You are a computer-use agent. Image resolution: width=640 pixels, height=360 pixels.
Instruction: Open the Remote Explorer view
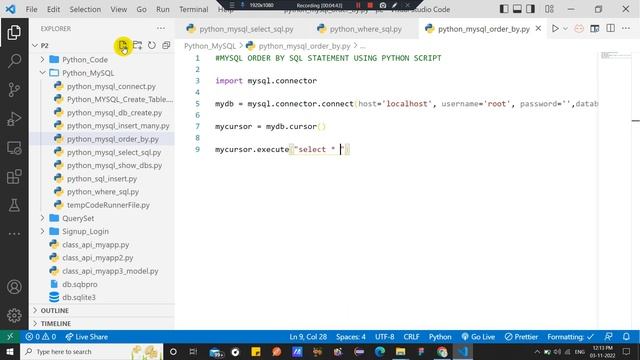14,148
